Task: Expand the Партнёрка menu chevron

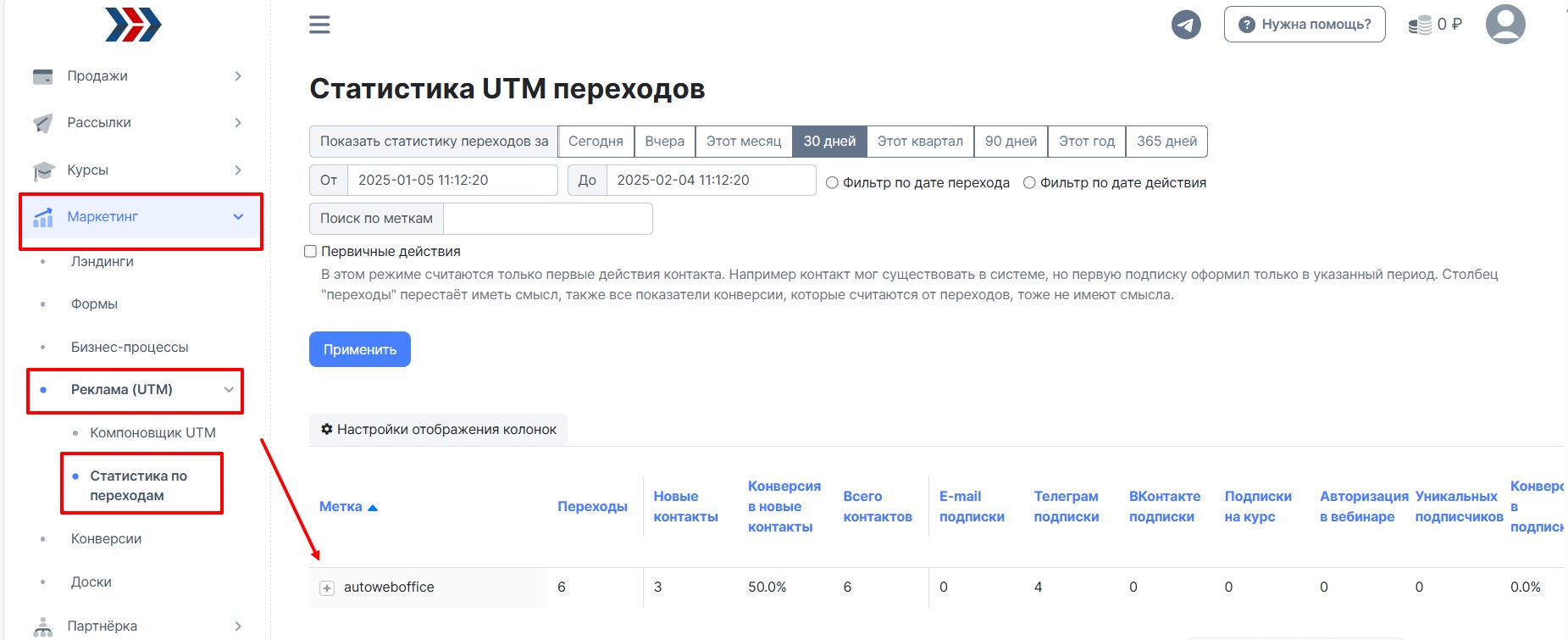Action: (x=238, y=626)
